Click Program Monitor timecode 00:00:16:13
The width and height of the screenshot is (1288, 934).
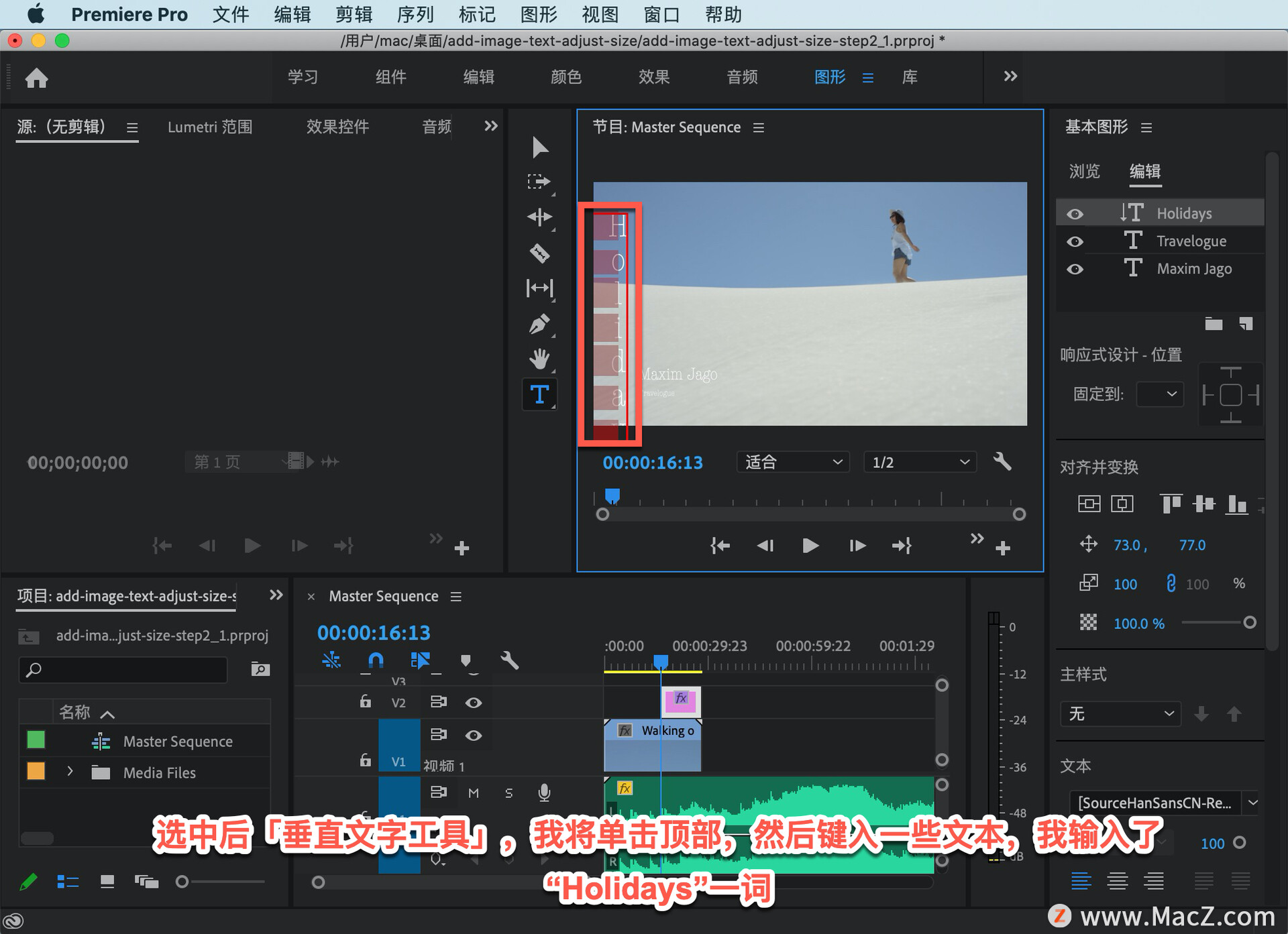pos(652,463)
